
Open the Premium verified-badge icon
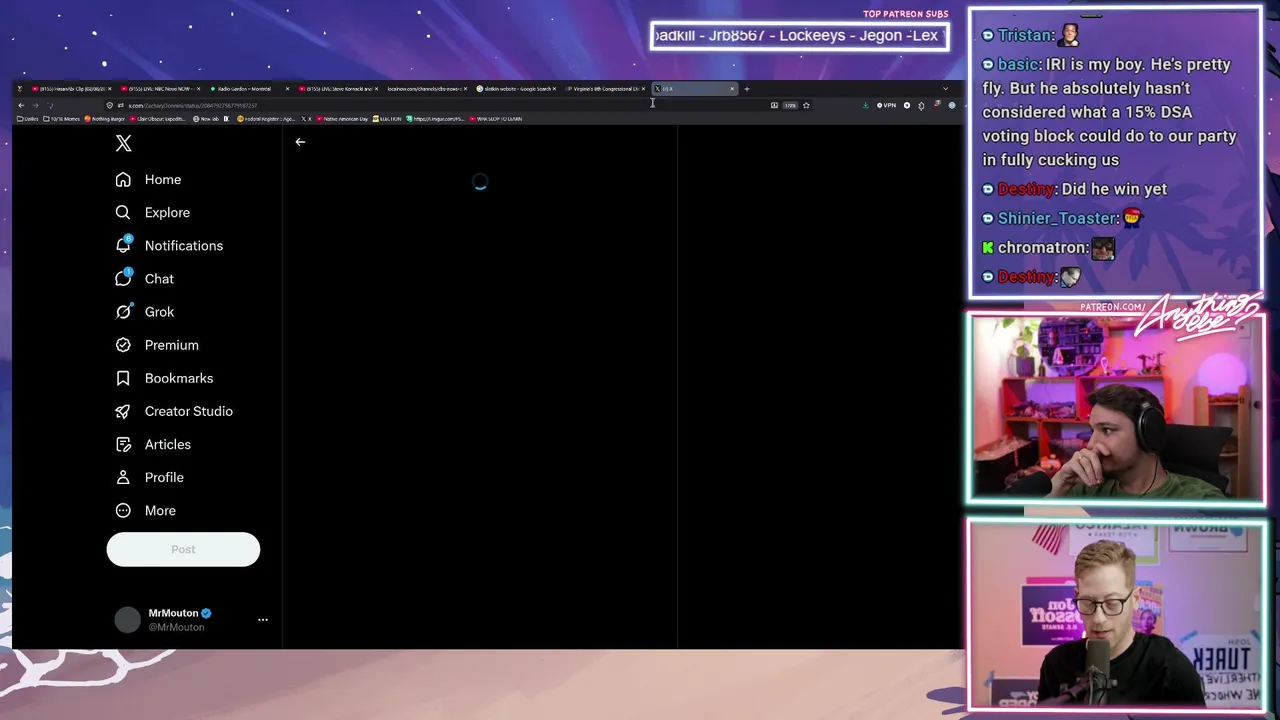[x=123, y=345]
